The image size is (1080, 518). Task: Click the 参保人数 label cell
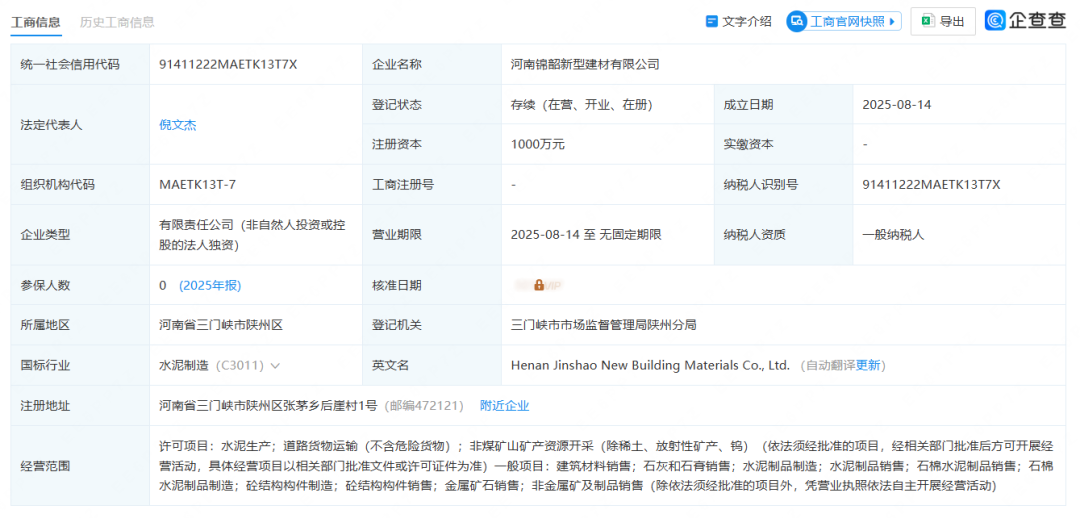click(80, 285)
